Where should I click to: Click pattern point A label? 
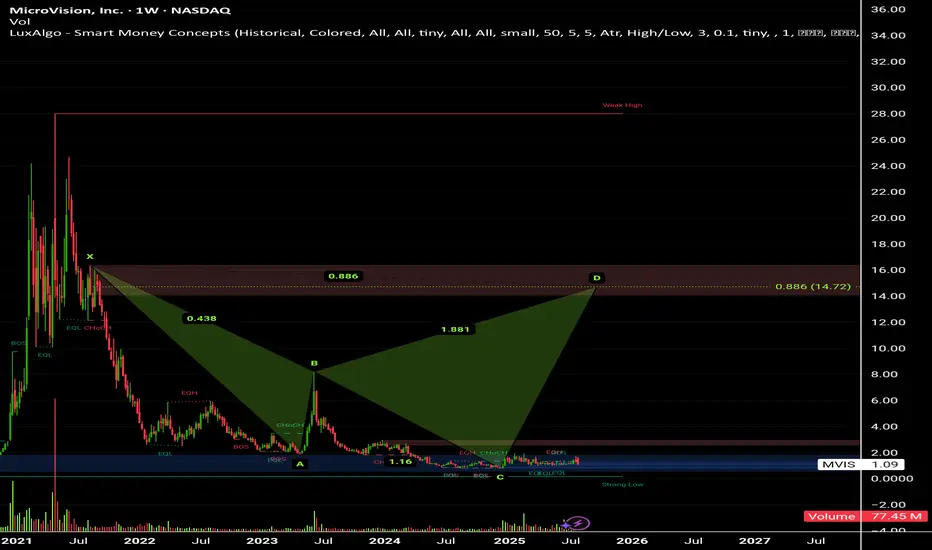pos(300,464)
